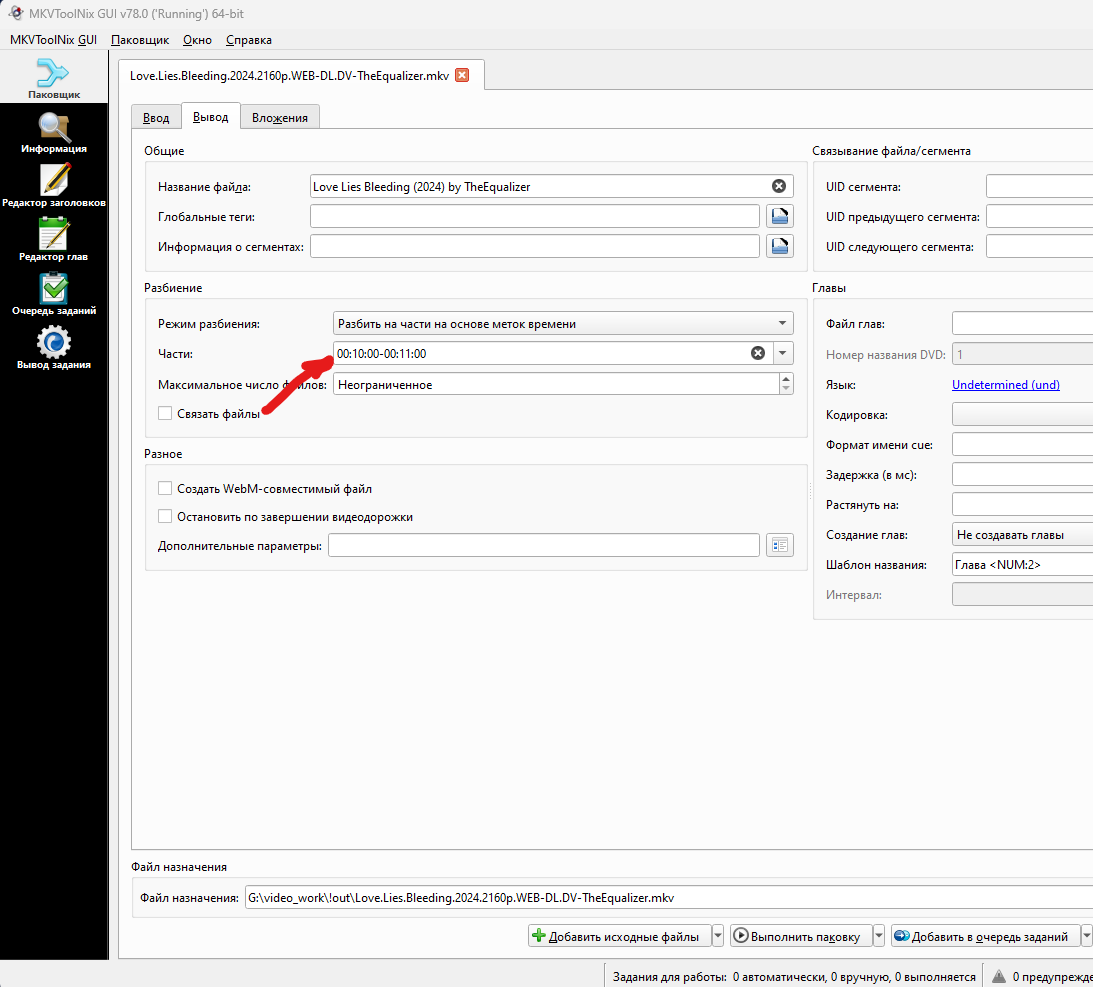Expand the Создание глав dropdown
Viewport: 1093px width, 987px height.
point(1020,535)
